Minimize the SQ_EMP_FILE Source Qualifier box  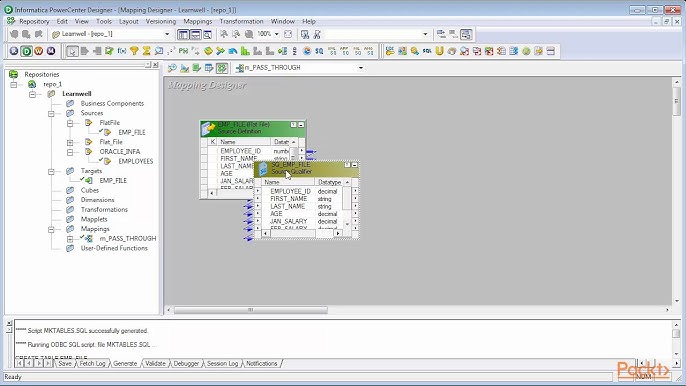click(355, 165)
